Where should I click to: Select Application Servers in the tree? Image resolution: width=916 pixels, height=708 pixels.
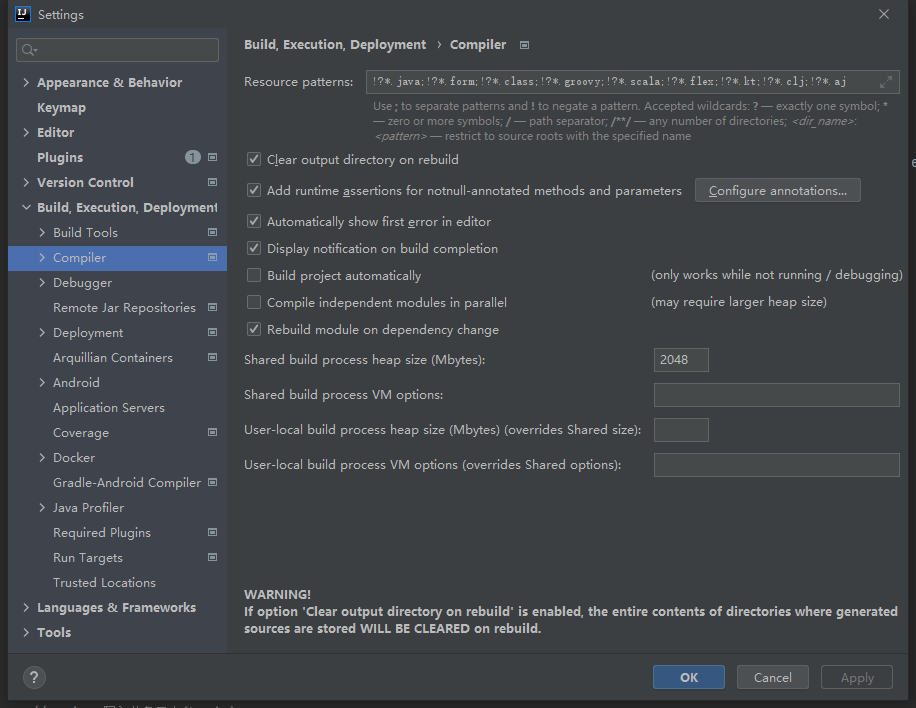[x=109, y=408]
